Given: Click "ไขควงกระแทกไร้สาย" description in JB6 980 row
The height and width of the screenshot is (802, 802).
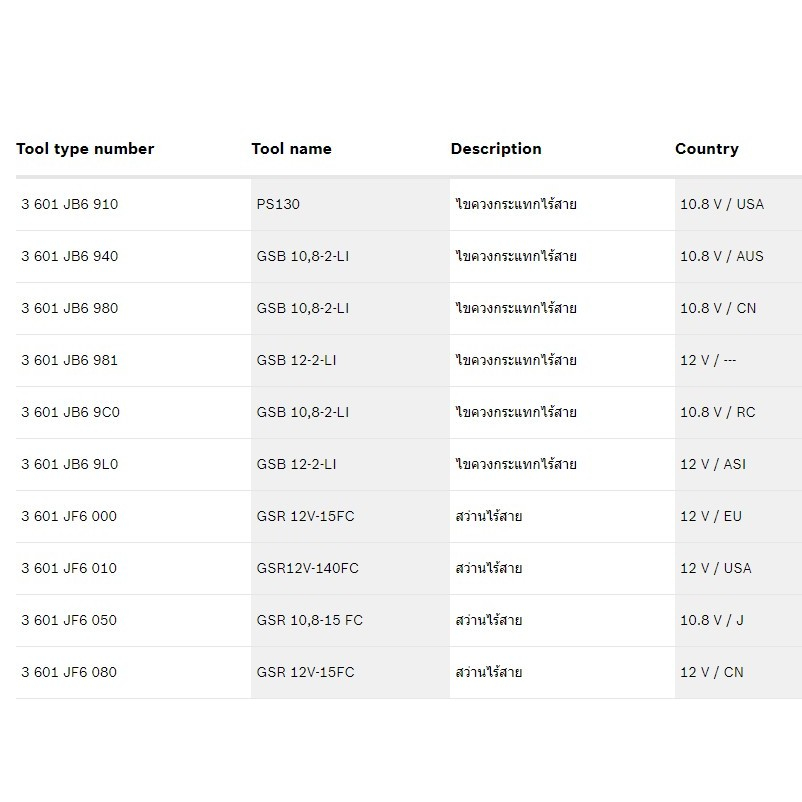Looking at the screenshot, I should click(x=516, y=308).
